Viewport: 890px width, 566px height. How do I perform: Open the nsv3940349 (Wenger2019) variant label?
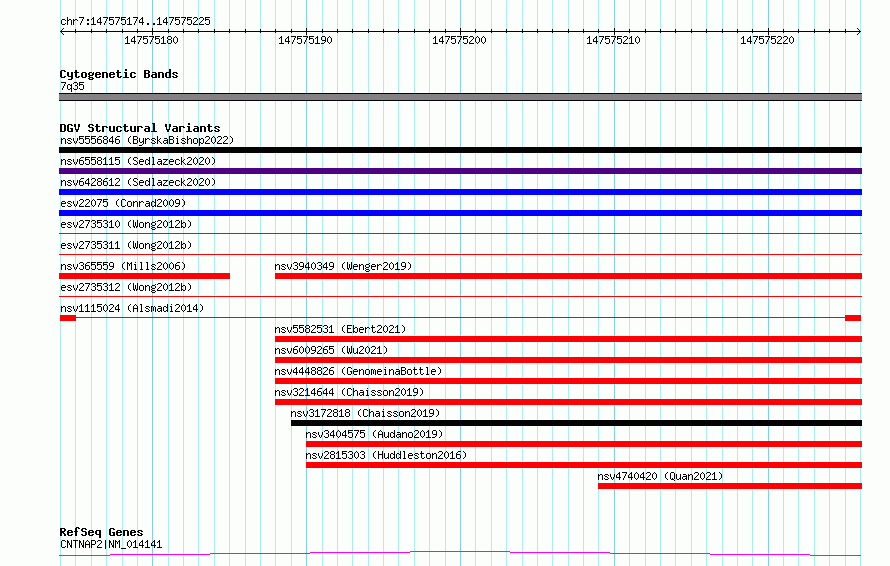coord(343,266)
